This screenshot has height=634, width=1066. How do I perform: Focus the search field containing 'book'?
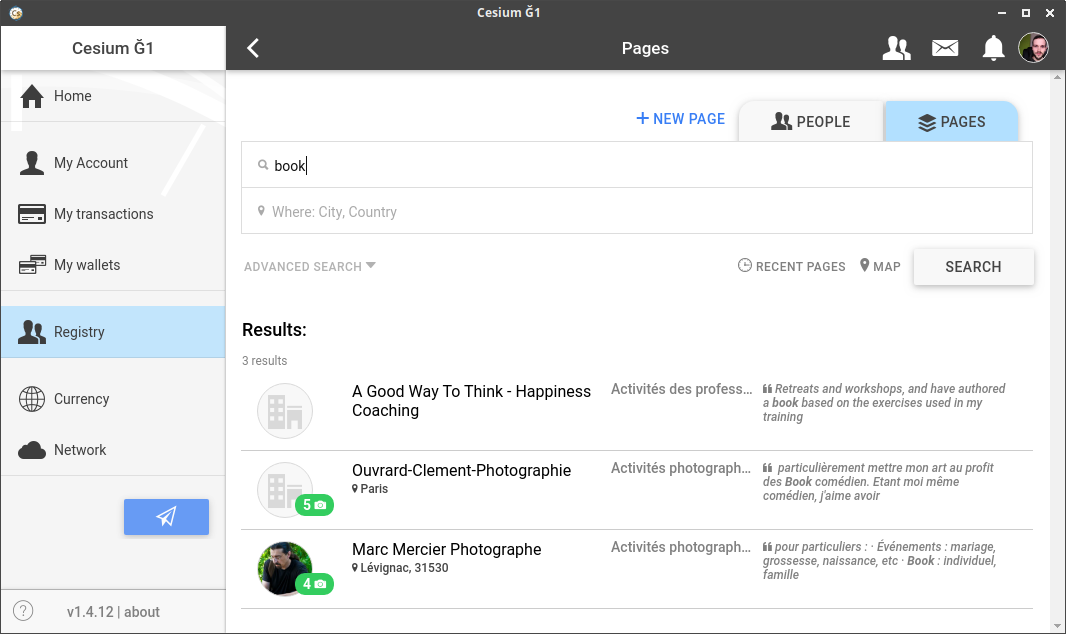click(637, 165)
